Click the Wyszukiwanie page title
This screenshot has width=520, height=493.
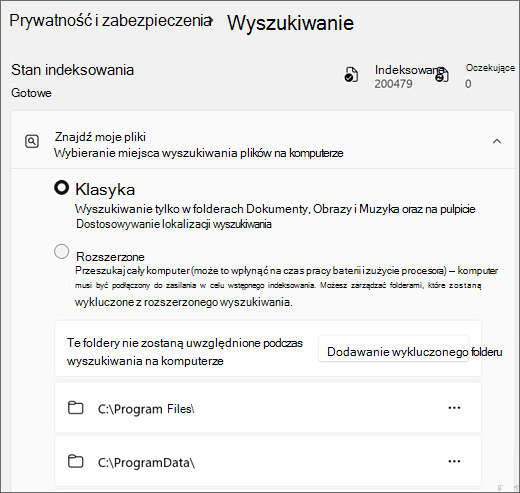(x=290, y=23)
